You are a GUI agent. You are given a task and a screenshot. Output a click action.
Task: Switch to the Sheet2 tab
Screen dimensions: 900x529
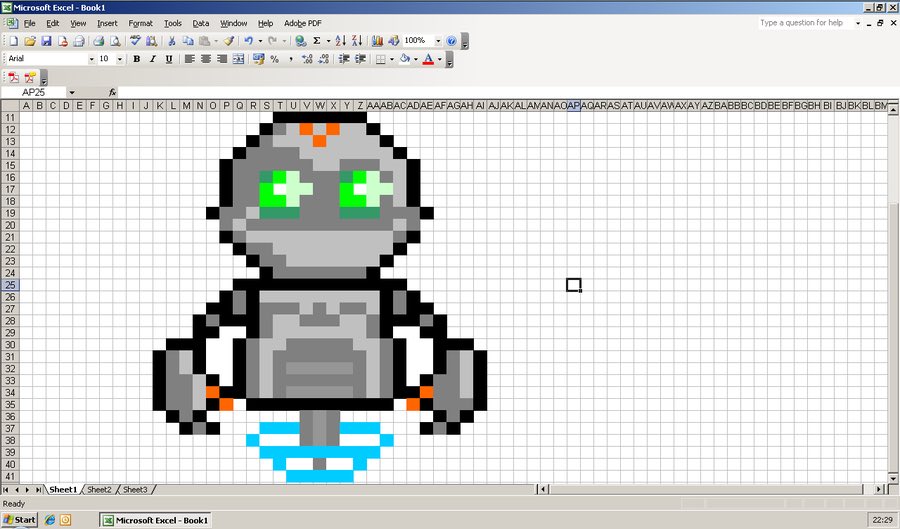point(99,489)
